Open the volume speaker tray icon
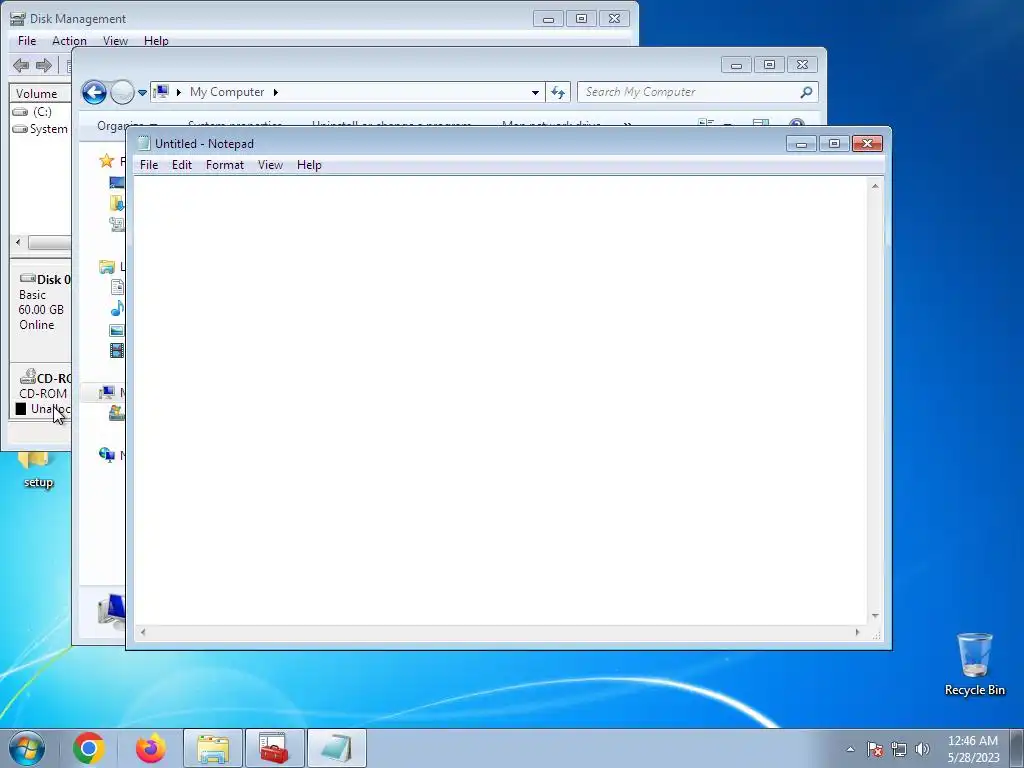1024x768 pixels. 922,749
